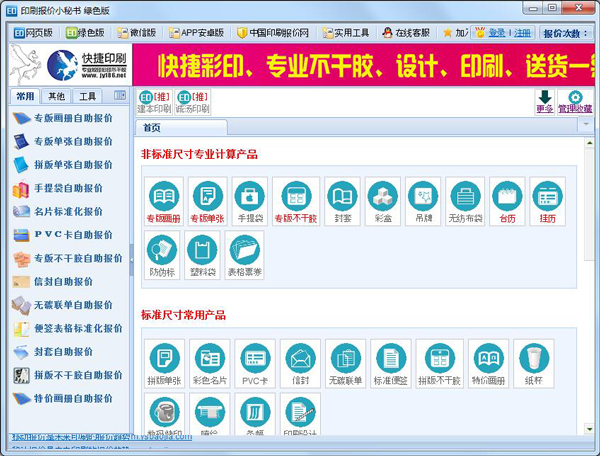This screenshot has width=600, height=456.
Task: Expand the tab list dropdown arrow
Action: tap(586, 126)
